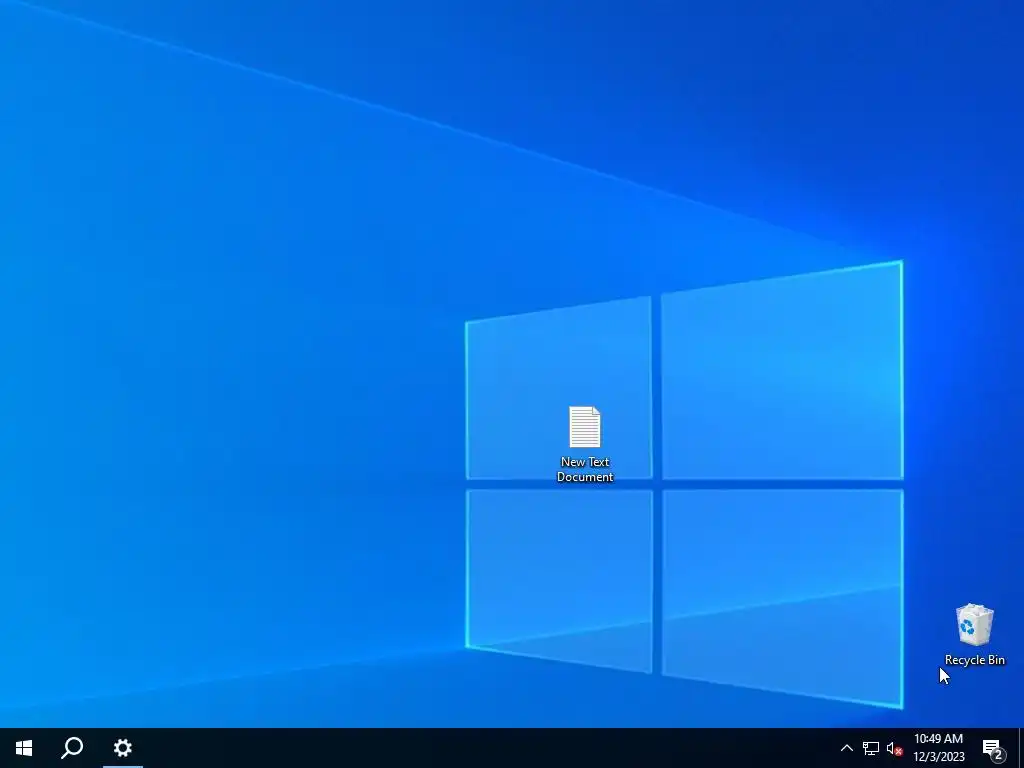
Task: Open the clock showing 10:49 AM
Action: click(x=938, y=739)
